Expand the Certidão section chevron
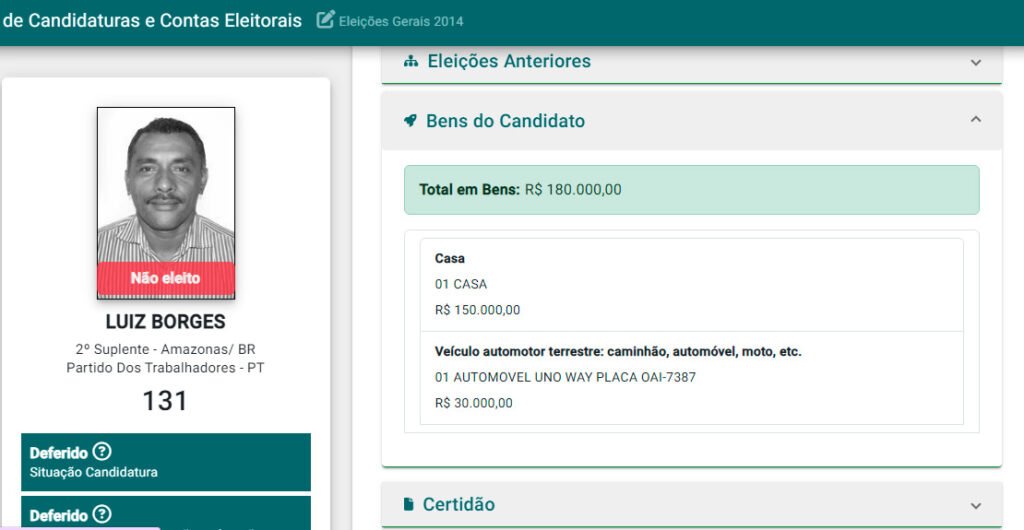The width and height of the screenshot is (1024, 530). (x=976, y=504)
